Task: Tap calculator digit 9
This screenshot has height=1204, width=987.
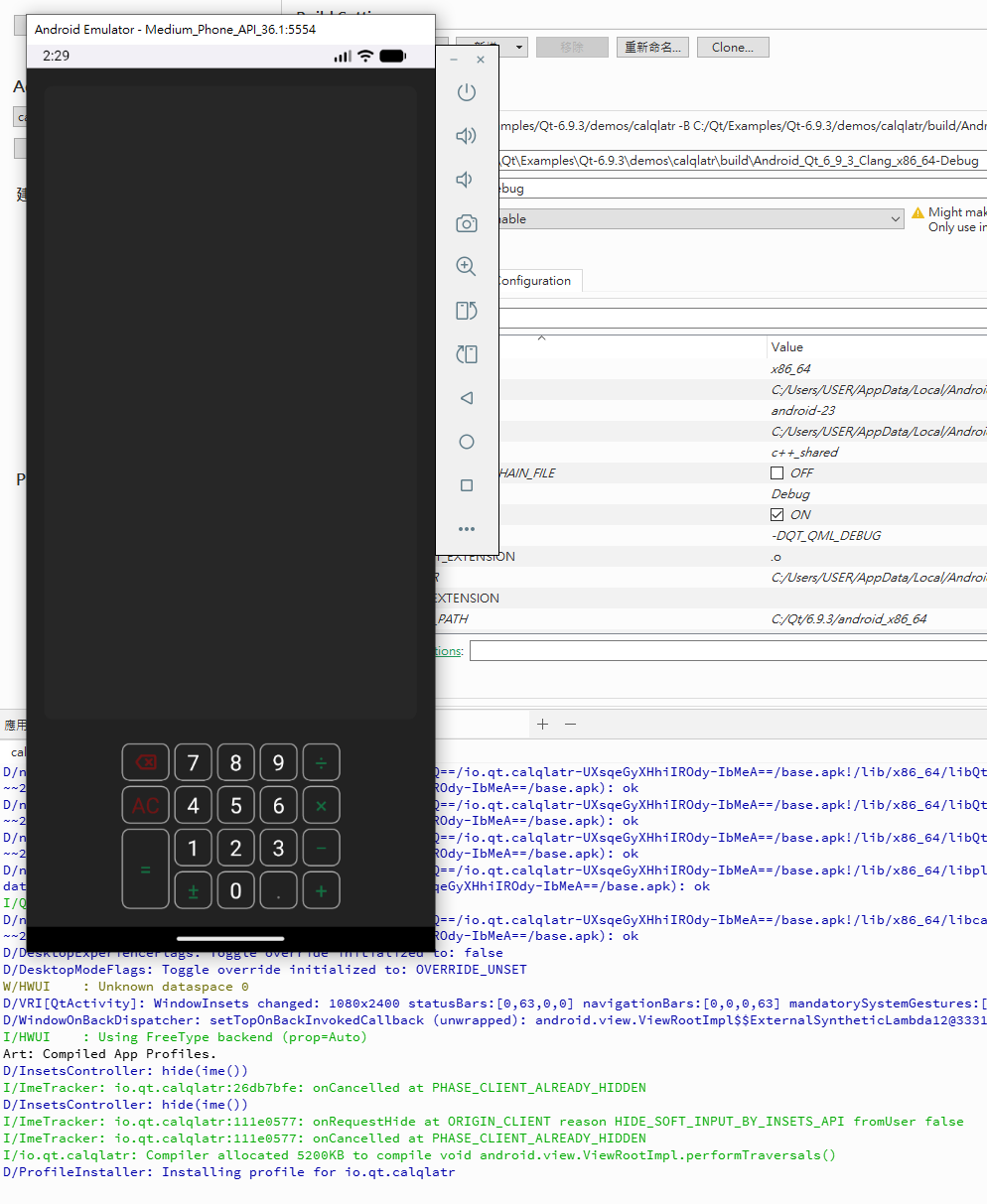Action: pos(278,762)
